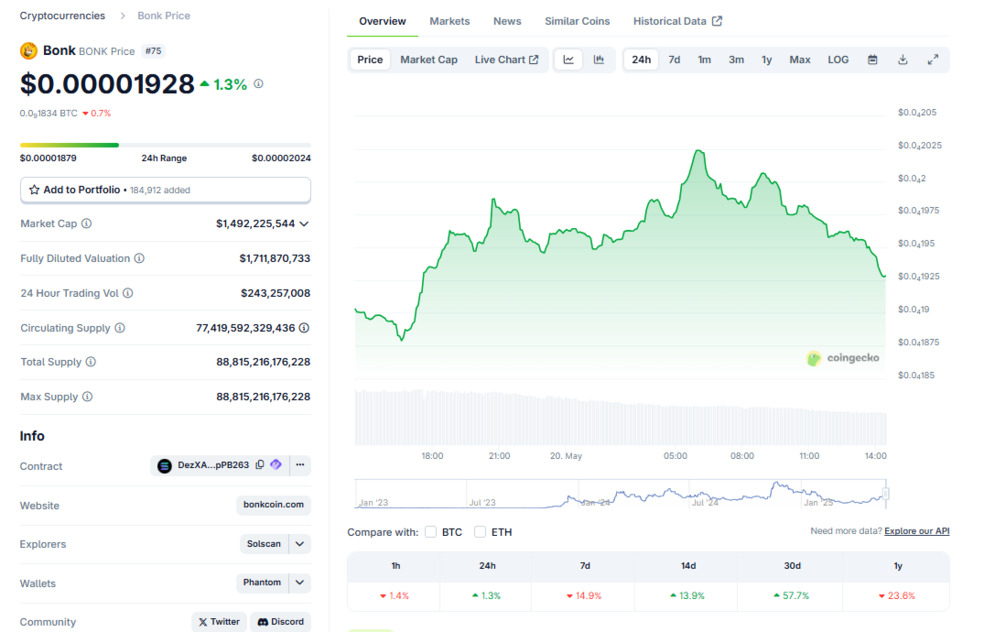Image resolution: width=984 pixels, height=632 pixels.
Task: Expand chart to fullscreen
Action: (x=933, y=60)
